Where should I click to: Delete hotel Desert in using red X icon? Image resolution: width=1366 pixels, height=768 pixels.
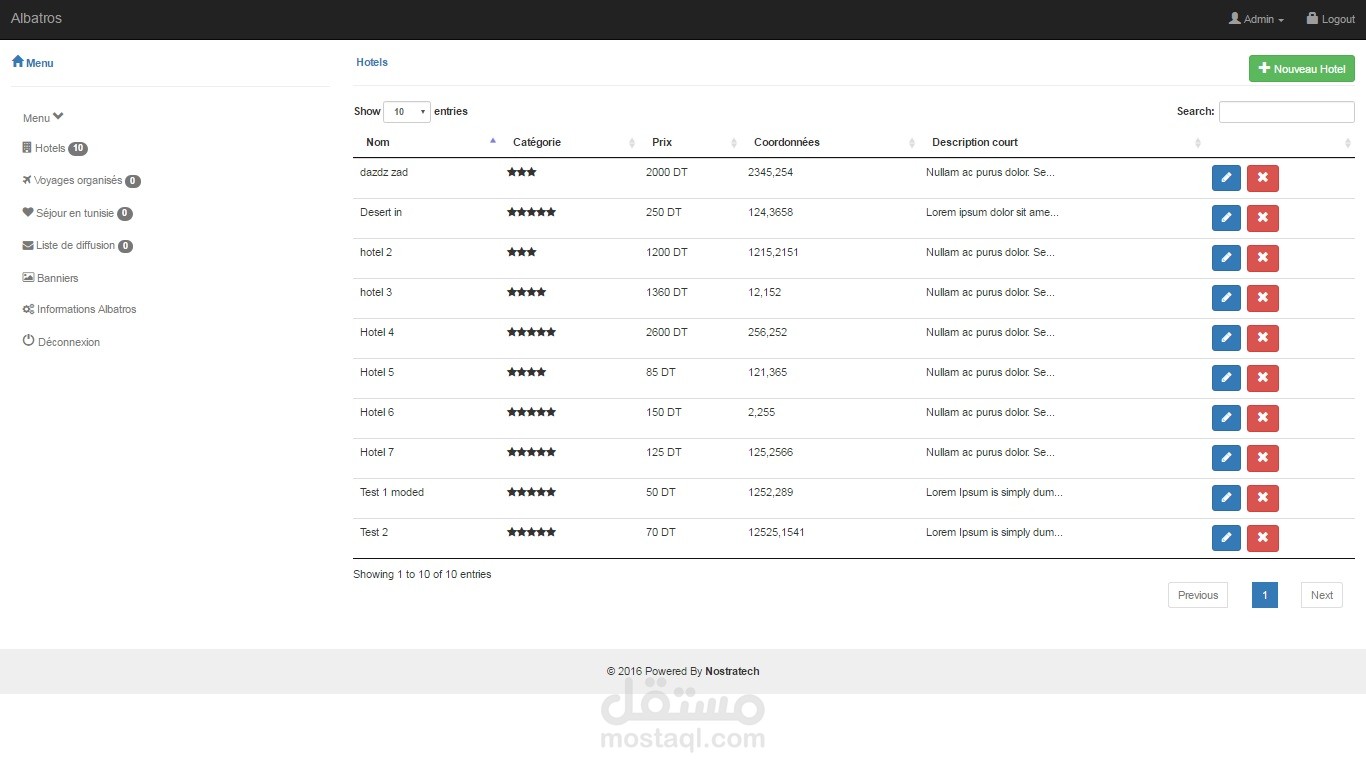click(1262, 218)
